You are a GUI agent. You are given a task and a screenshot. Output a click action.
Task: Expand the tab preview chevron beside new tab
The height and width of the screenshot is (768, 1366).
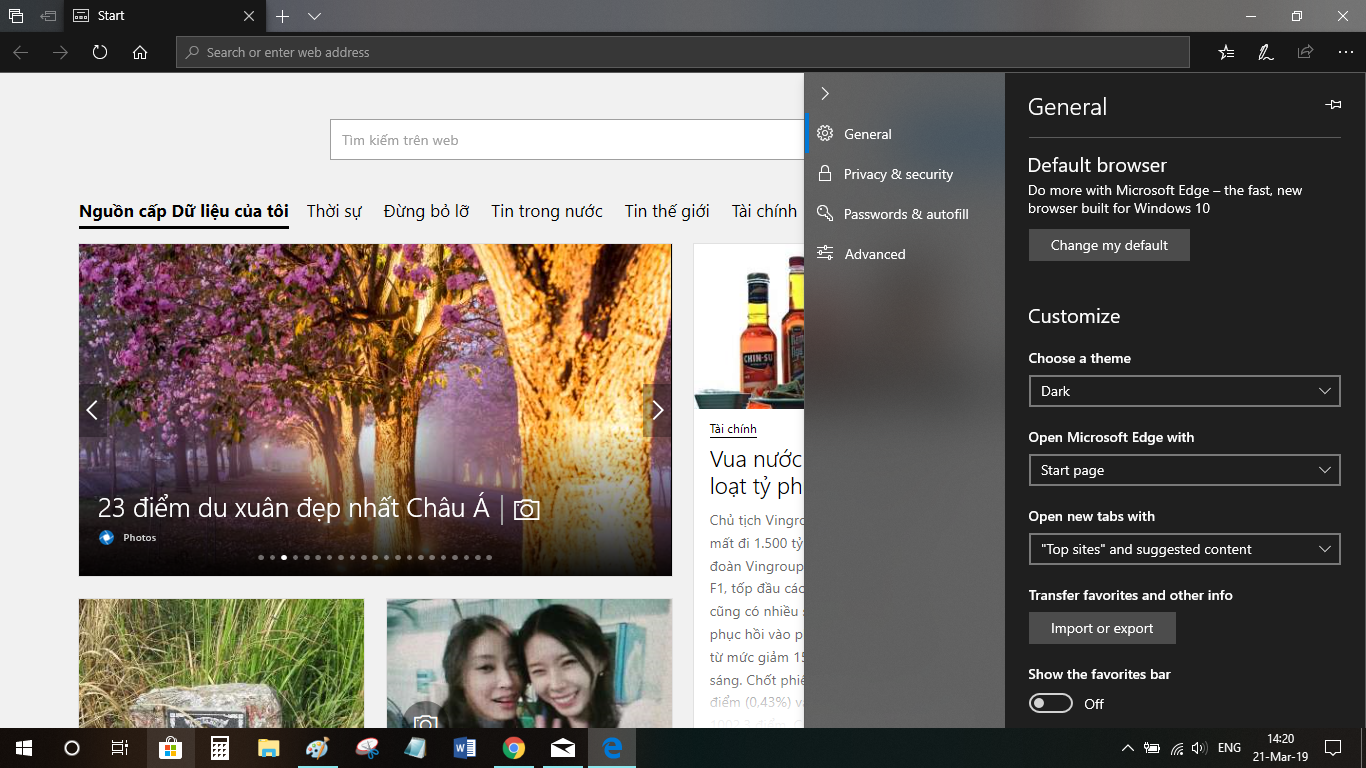click(x=314, y=16)
